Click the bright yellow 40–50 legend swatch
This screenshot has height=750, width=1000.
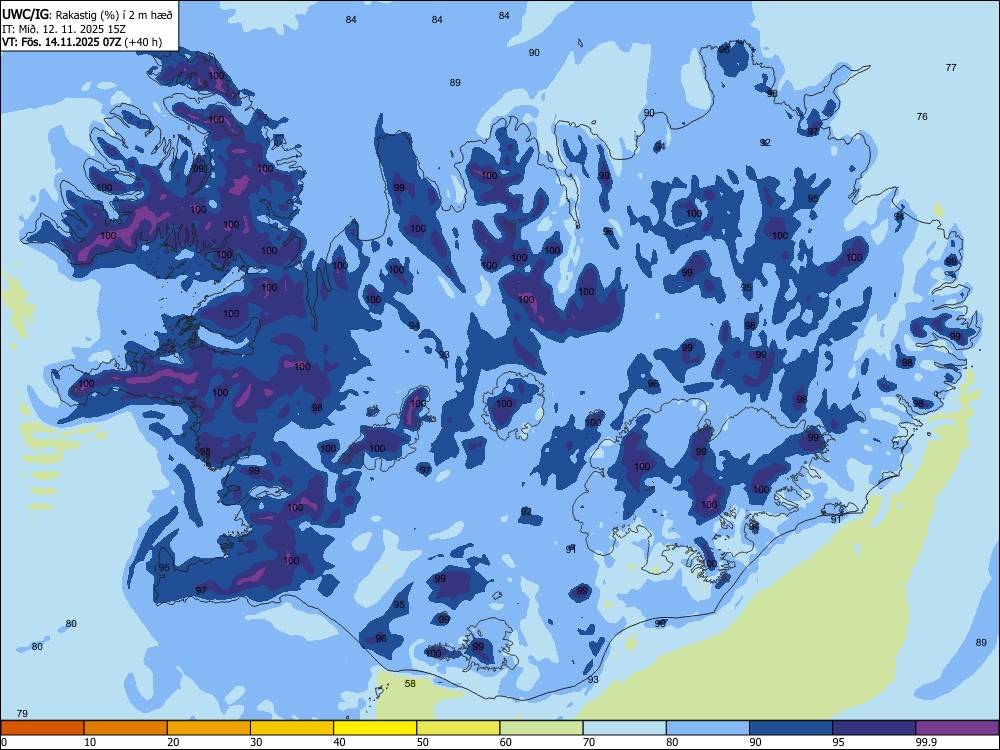pyautogui.click(x=375, y=728)
